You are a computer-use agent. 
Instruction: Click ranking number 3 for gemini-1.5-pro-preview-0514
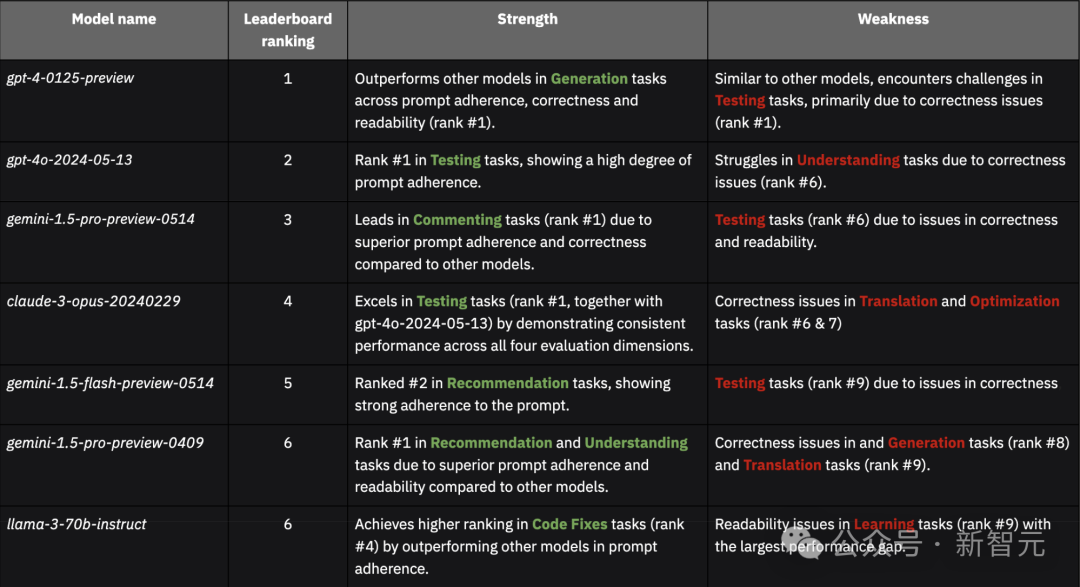point(288,220)
